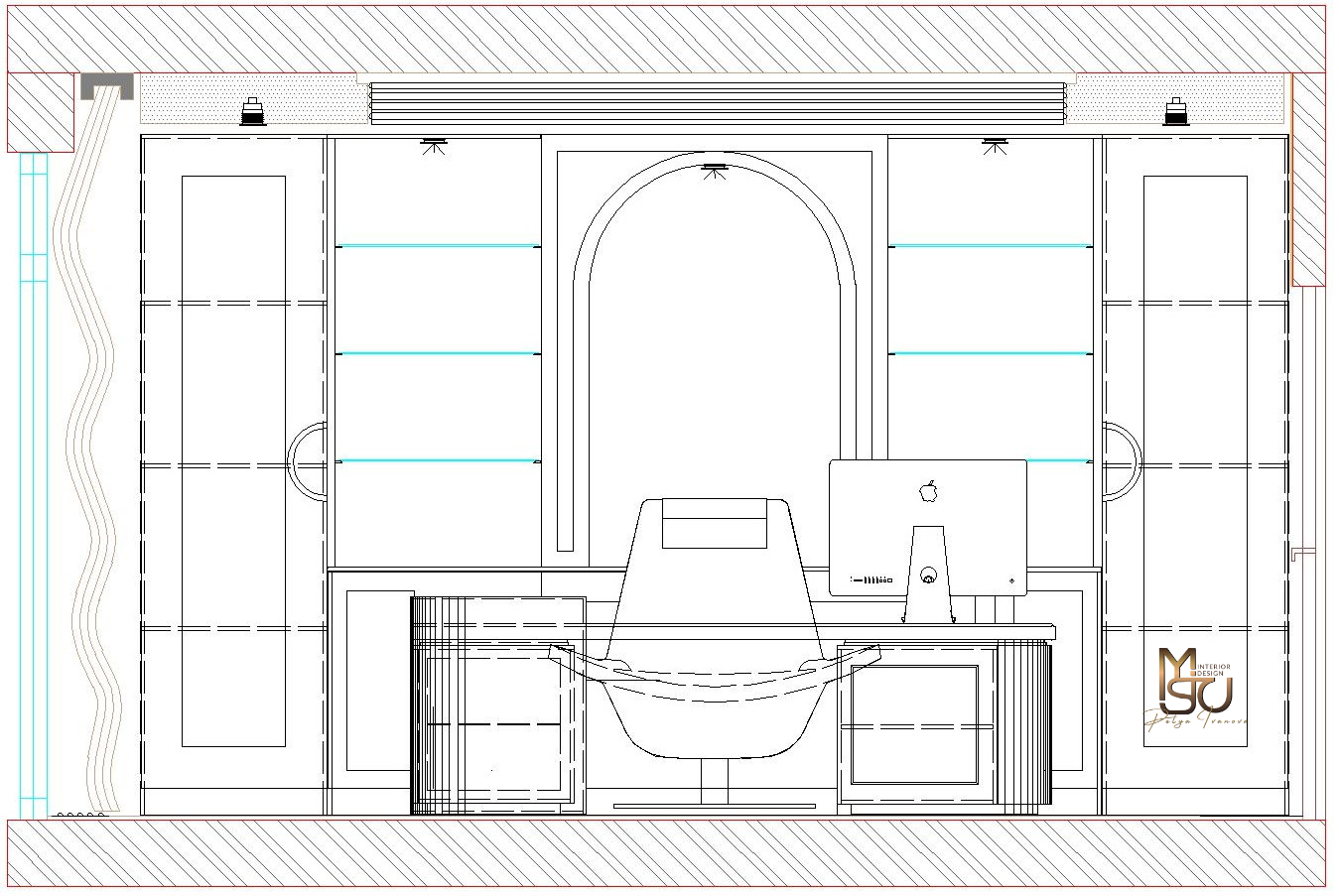The image size is (1339, 896).
Task: Click the chair's central base column
Action: pos(715,781)
